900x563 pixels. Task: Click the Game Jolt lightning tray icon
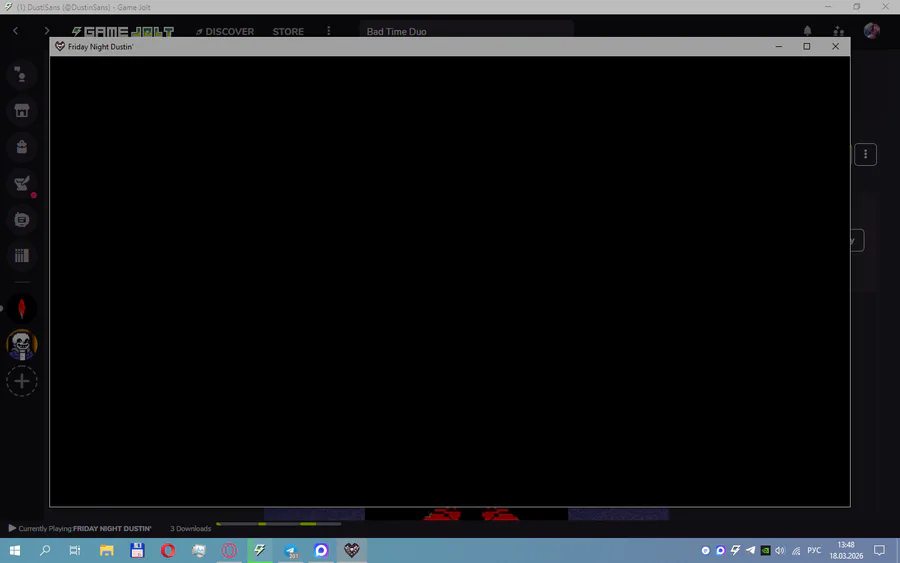tap(735, 550)
